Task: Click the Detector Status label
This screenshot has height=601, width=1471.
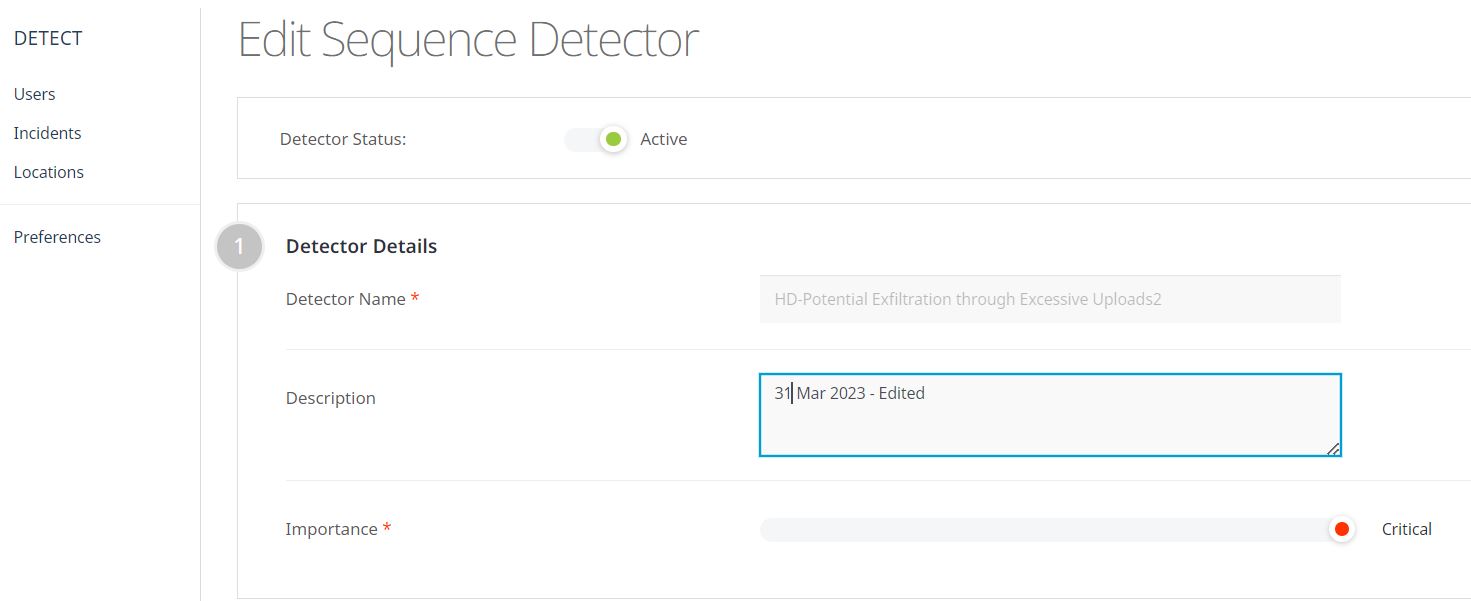Action: tap(343, 139)
